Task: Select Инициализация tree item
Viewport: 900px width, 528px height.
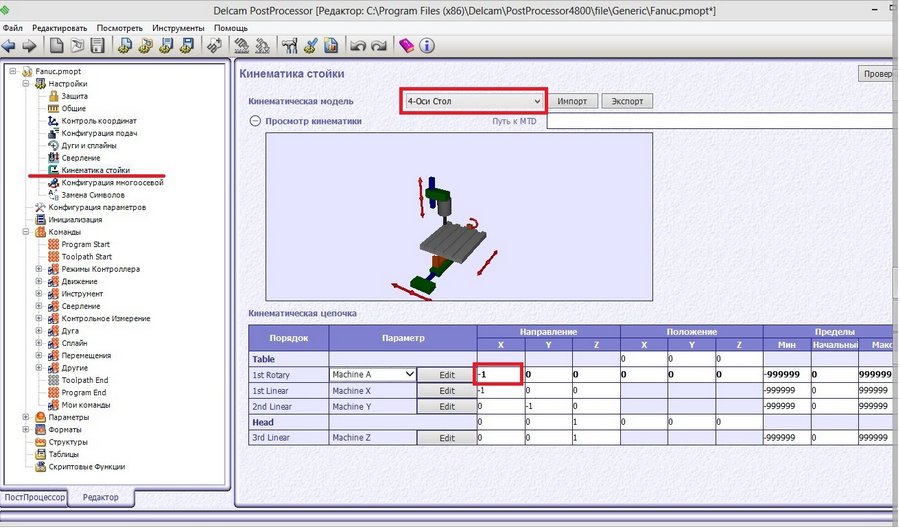Action: point(75,219)
